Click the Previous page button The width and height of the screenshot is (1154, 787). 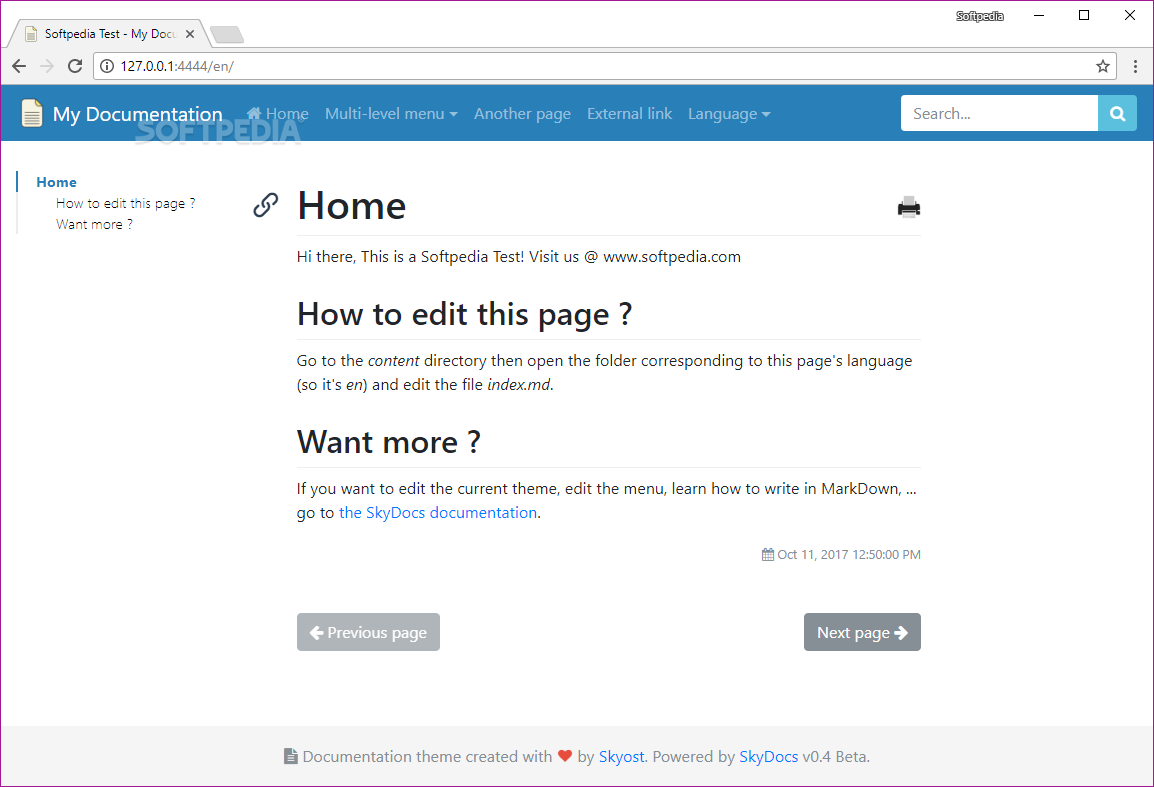coord(368,632)
